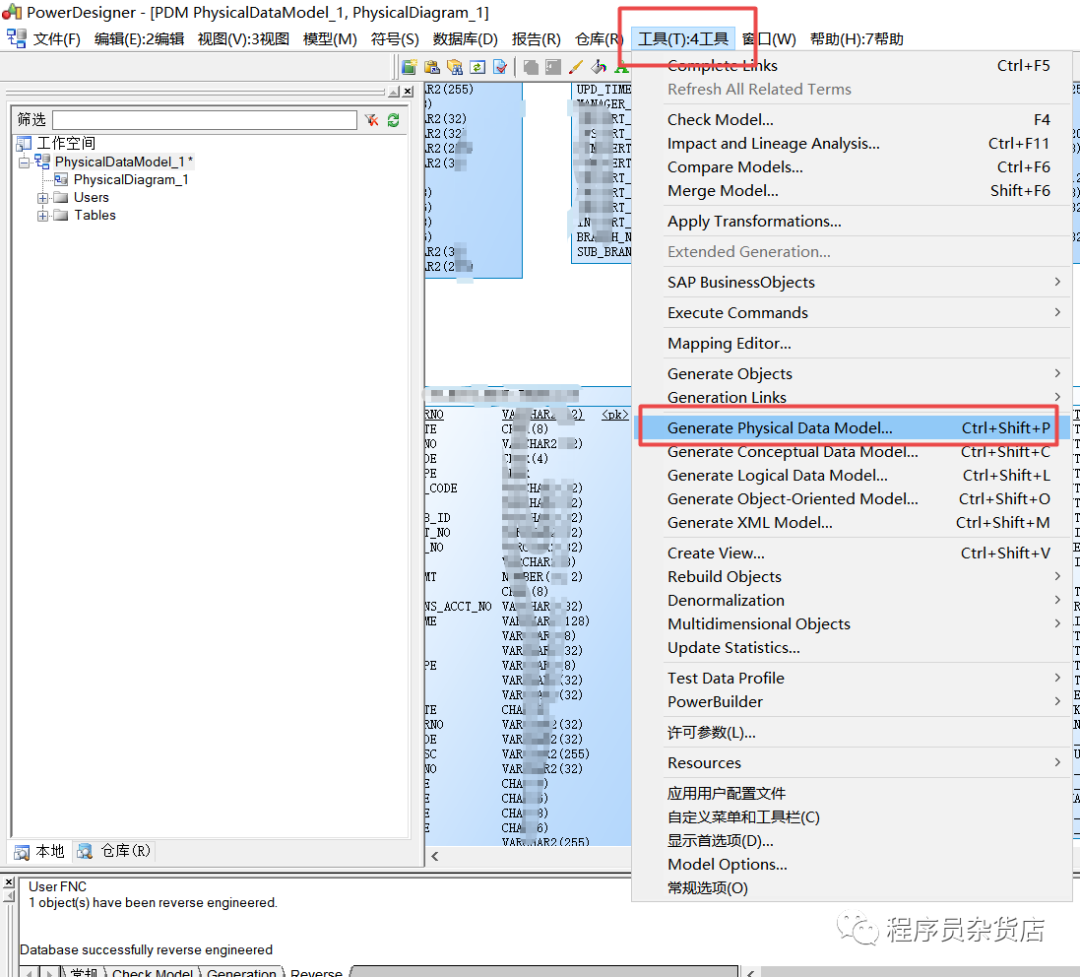The image size is (1080, 977).
Task: Open the 视图(V) menu
Action: point(243,39)
